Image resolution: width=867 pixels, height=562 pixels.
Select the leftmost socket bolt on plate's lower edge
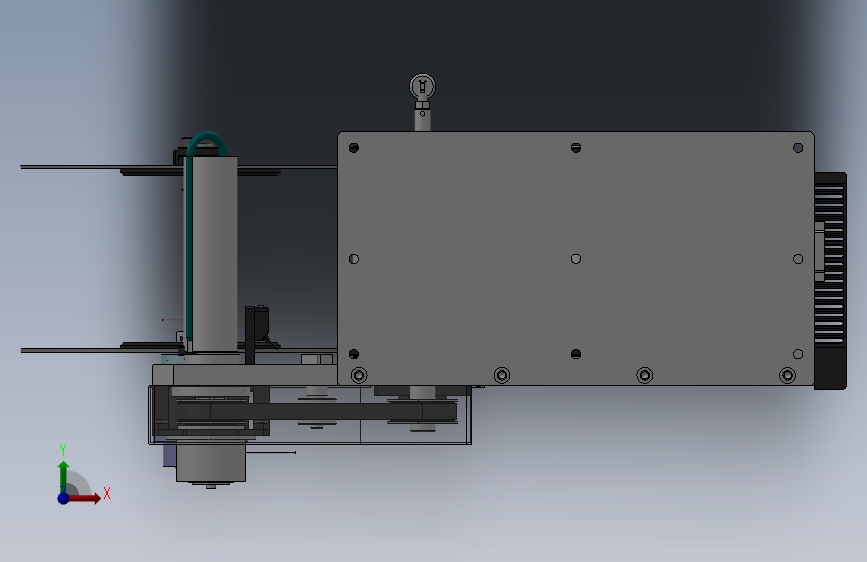click(x=359, y=376)
